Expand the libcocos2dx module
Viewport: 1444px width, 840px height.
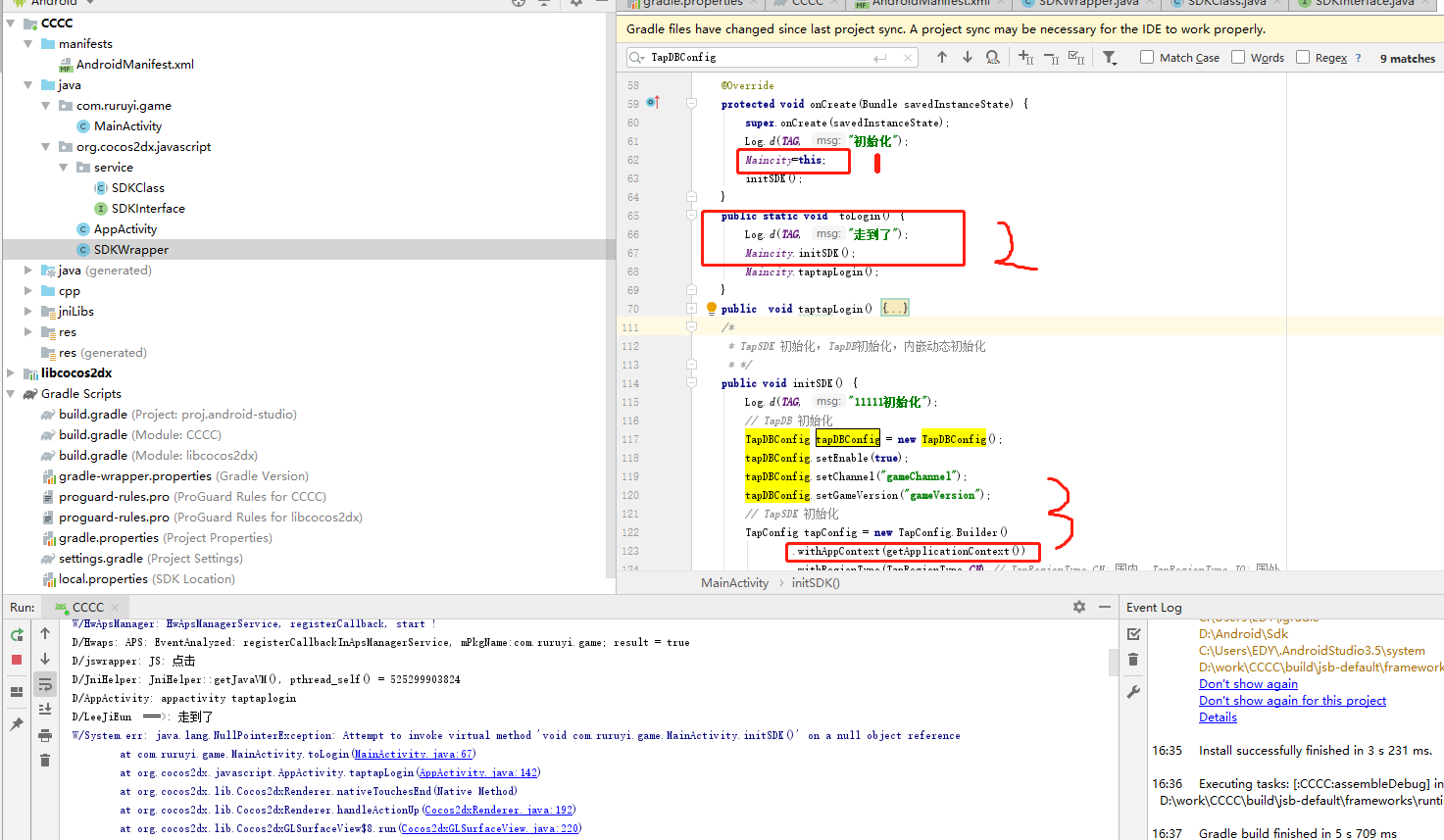(x=10, y=372)
